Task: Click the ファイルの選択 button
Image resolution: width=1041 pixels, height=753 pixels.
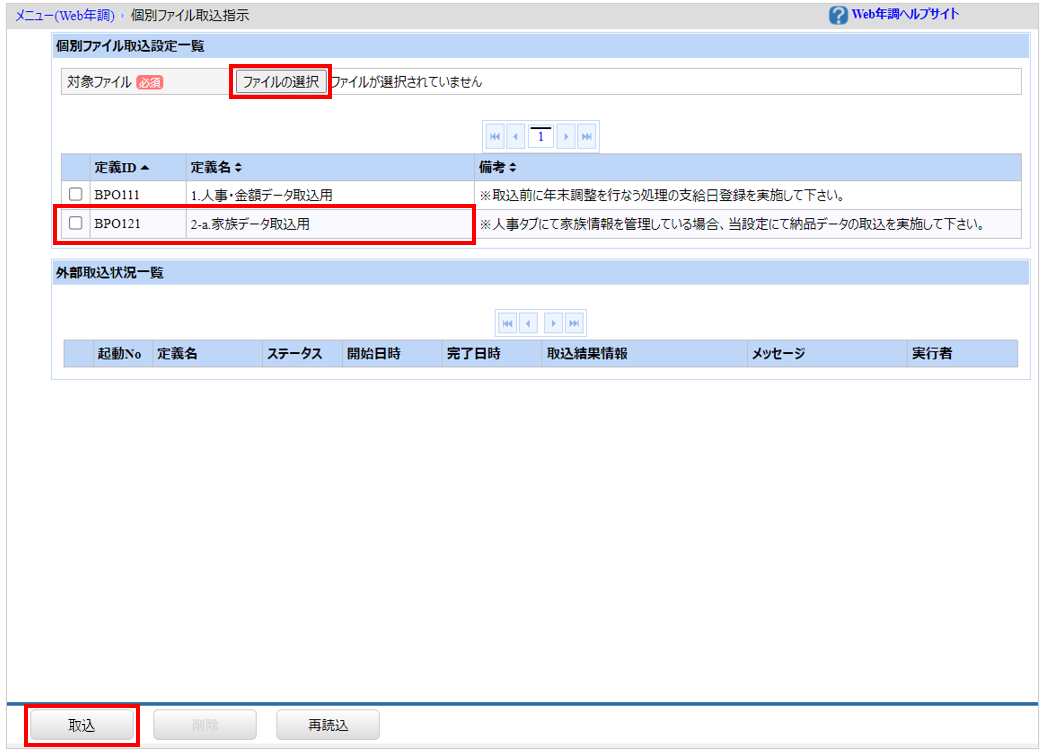Action: (x=280, y=82)
